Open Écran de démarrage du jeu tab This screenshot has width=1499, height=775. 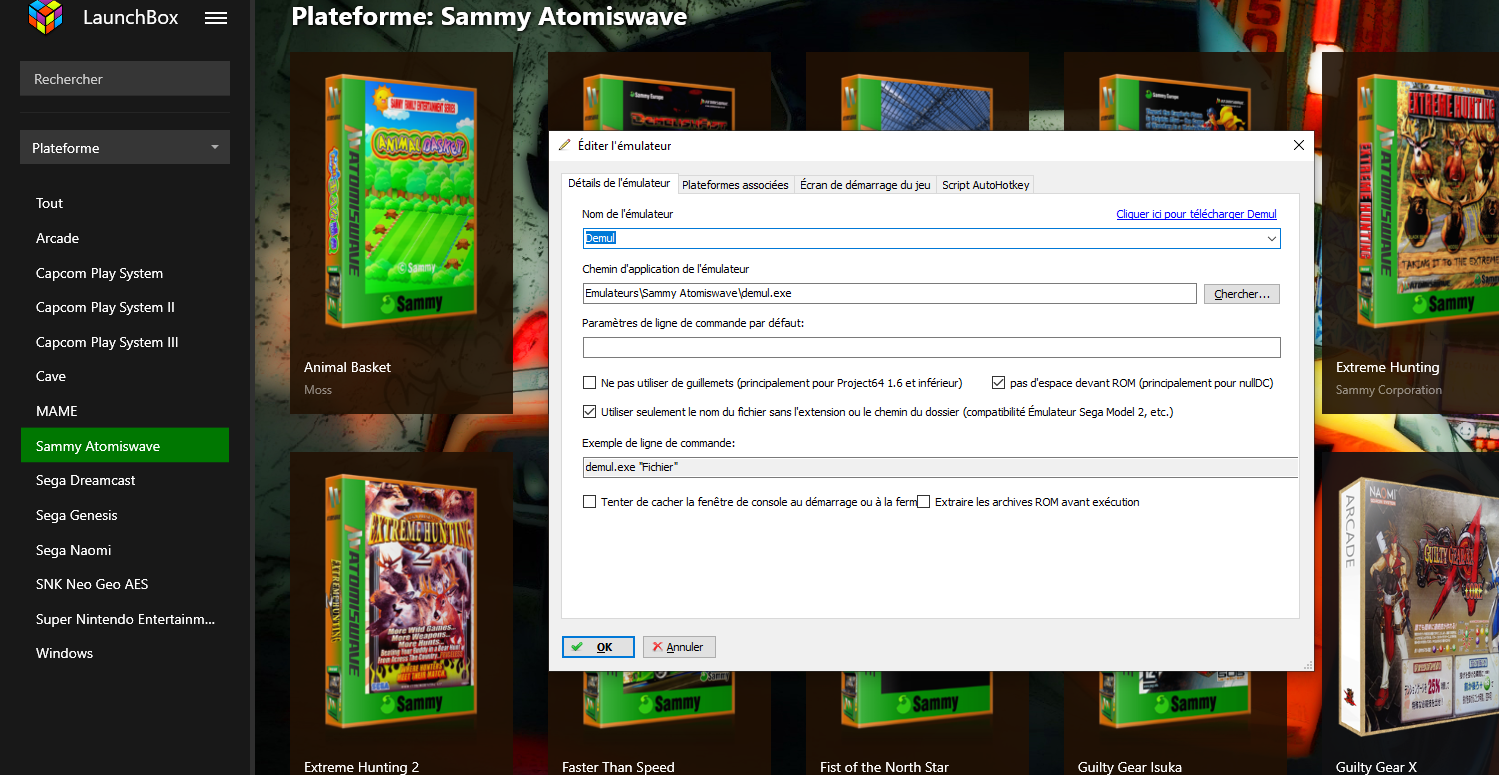(x=865, y=185)
